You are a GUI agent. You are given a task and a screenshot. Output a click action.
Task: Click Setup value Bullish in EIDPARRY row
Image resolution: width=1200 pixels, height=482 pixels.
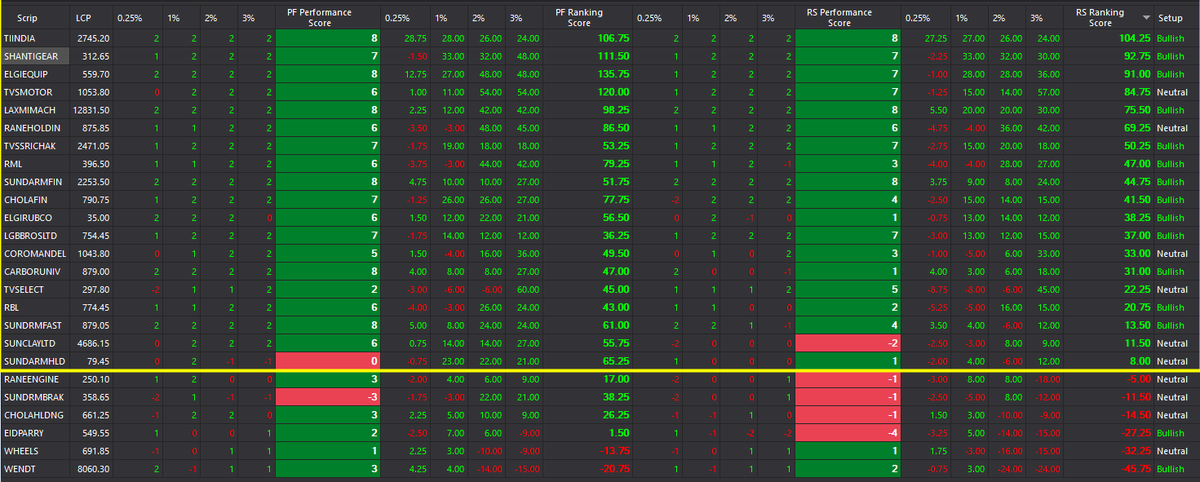coord(1169,434)
